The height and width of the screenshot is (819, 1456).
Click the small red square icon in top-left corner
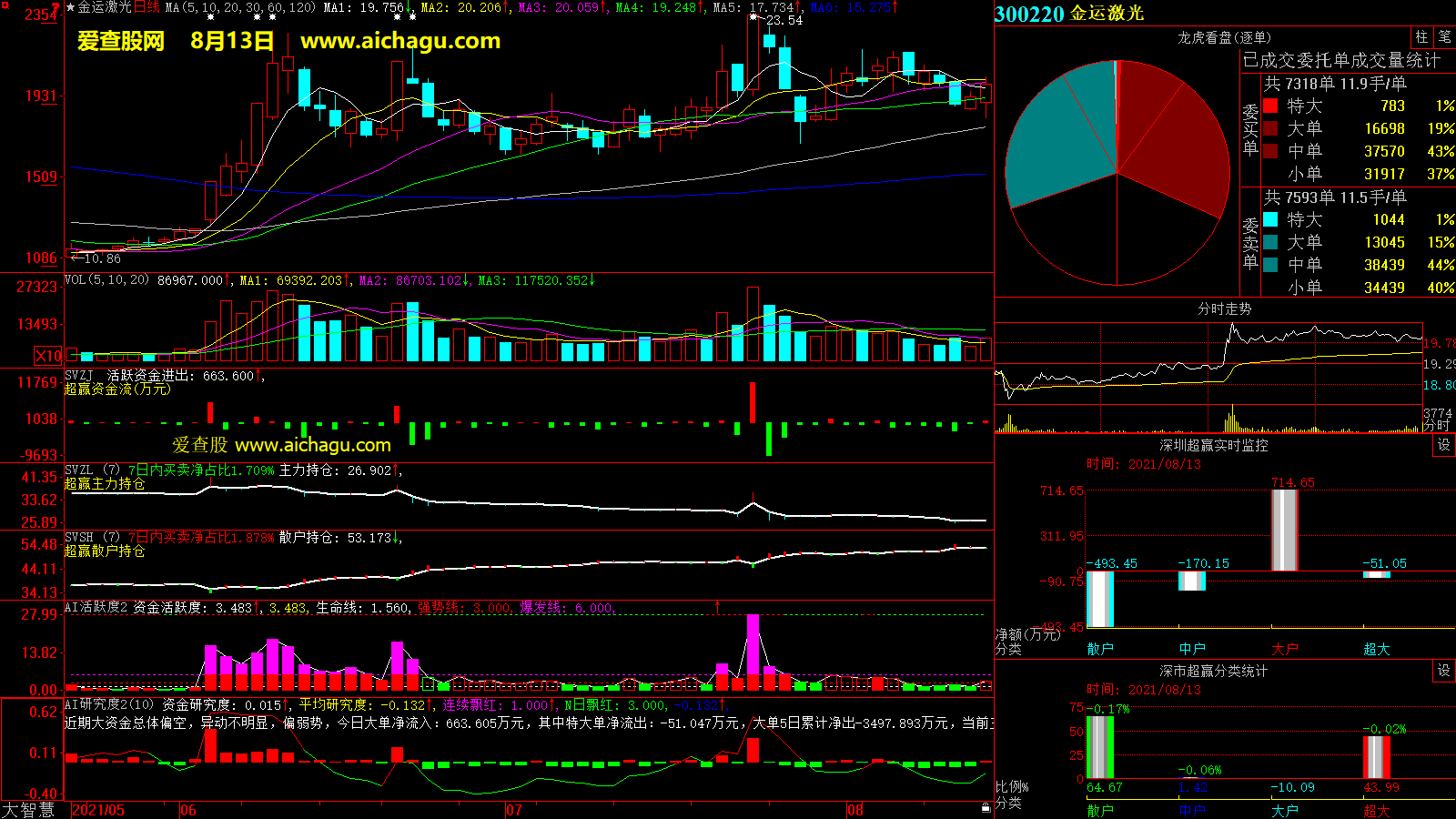coord(5,5)
